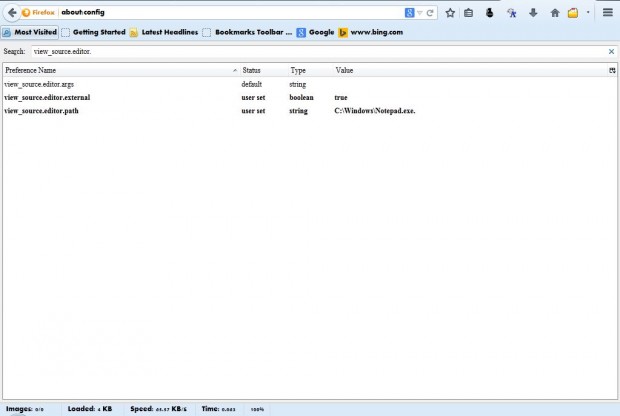Click 'string' type for editor.path
Viewport: 620px width, 416px height.
pos(299,111)
